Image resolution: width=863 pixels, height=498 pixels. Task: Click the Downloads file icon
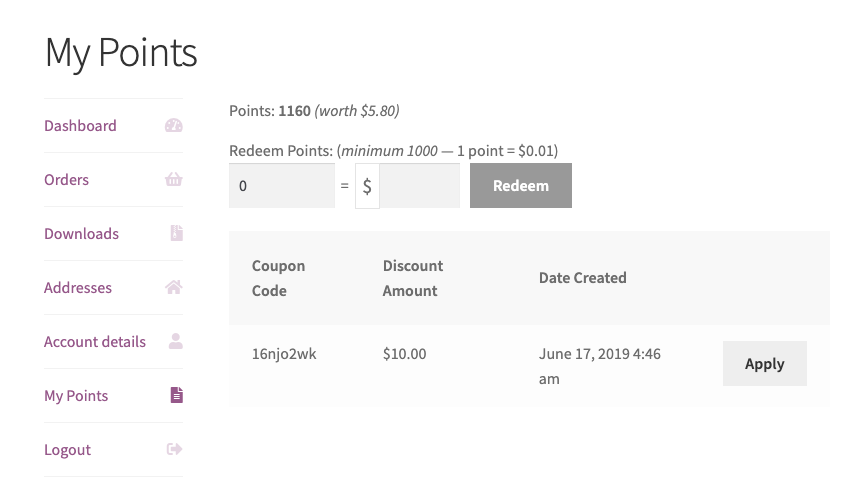[x=176, y=233]
